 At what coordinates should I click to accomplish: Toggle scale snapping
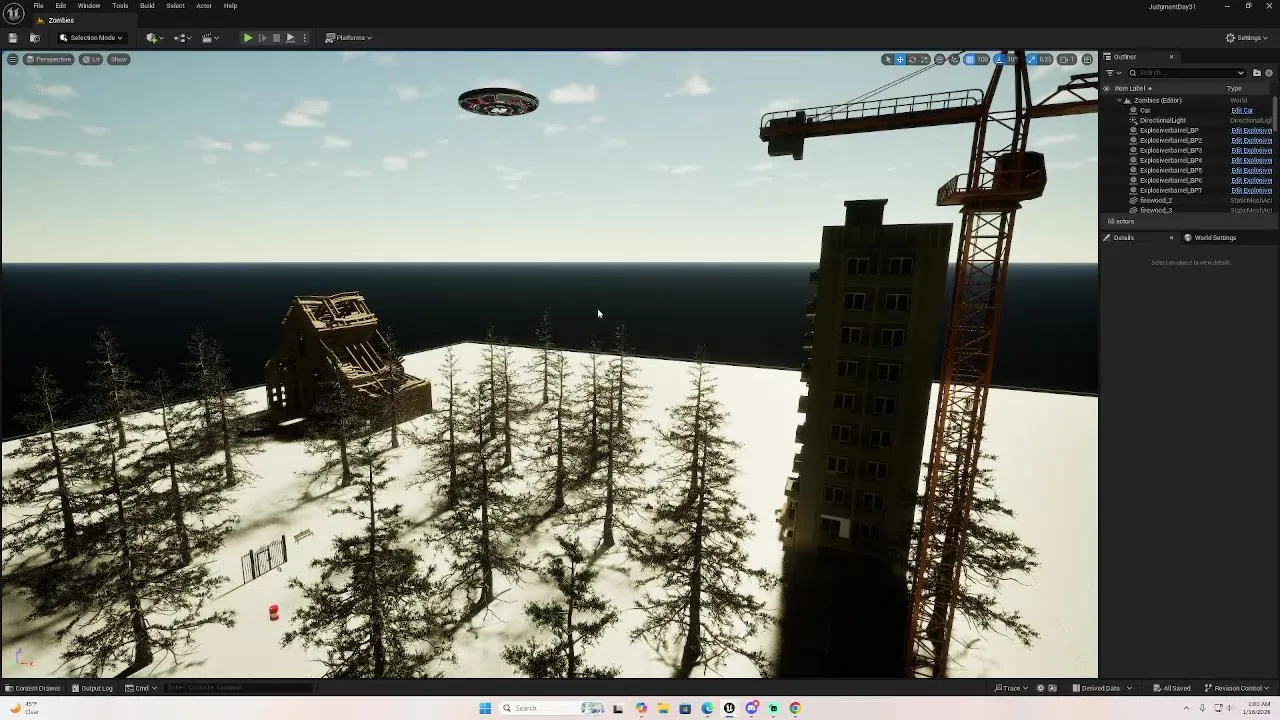click(1032, 59)
